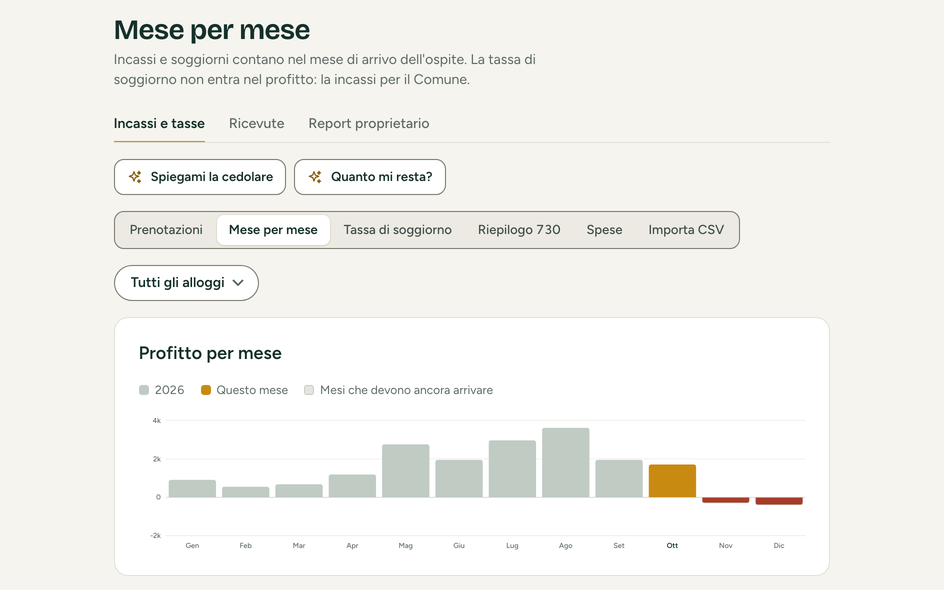Click the Set bar in the chart

619,479
